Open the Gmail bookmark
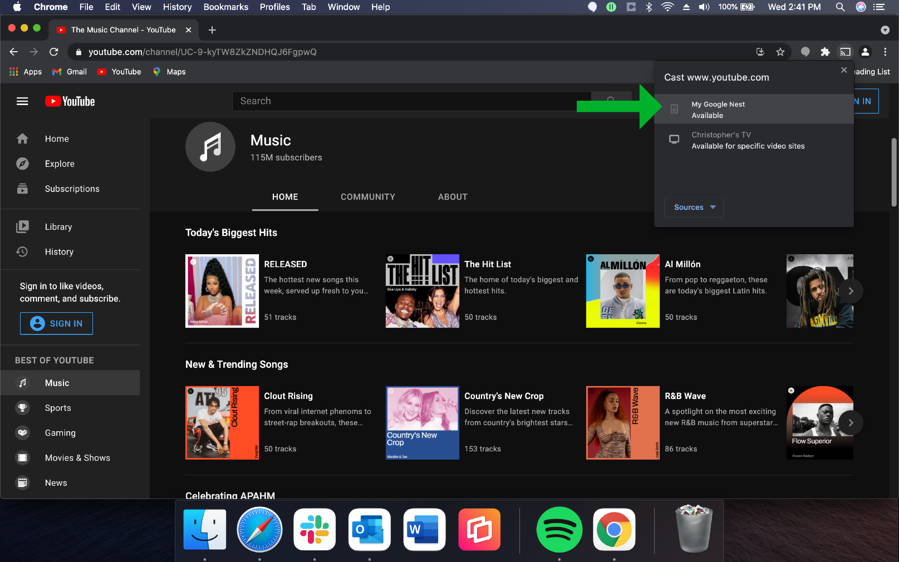This screenshot has height=562, width=899. tap(69, 72)
